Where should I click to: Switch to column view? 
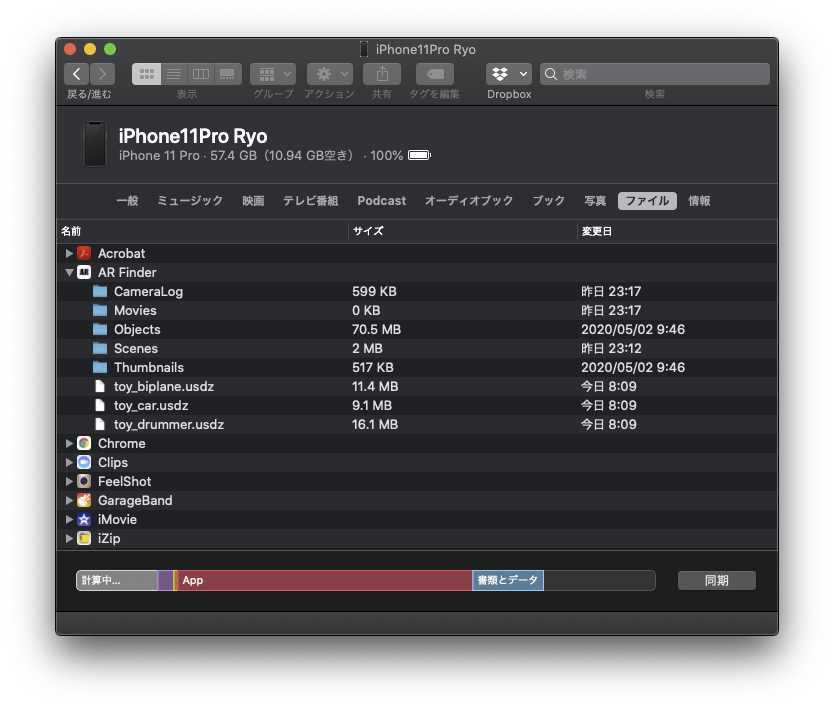tap(201, 74)
